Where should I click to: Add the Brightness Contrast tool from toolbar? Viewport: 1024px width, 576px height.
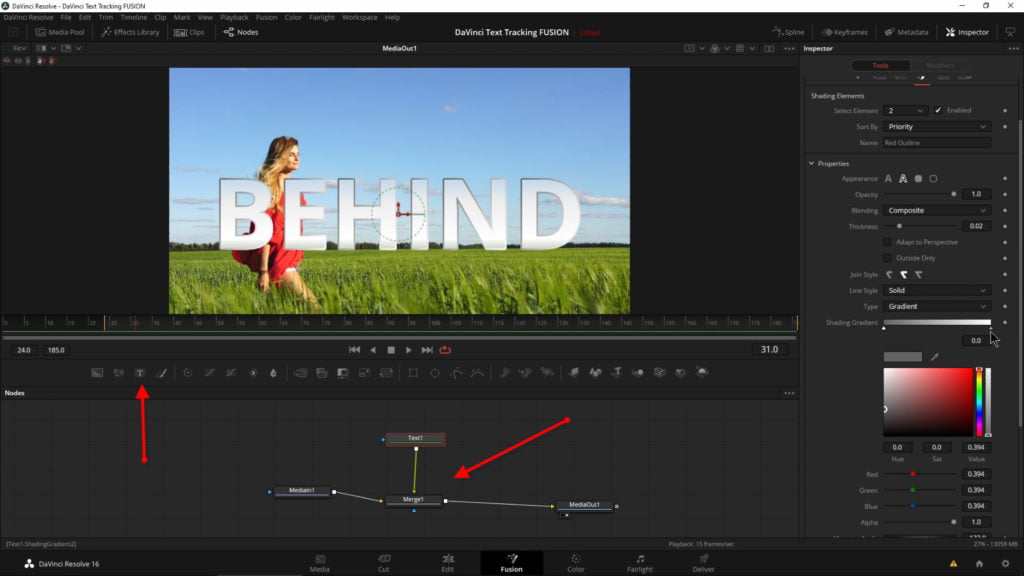point(253,373)
